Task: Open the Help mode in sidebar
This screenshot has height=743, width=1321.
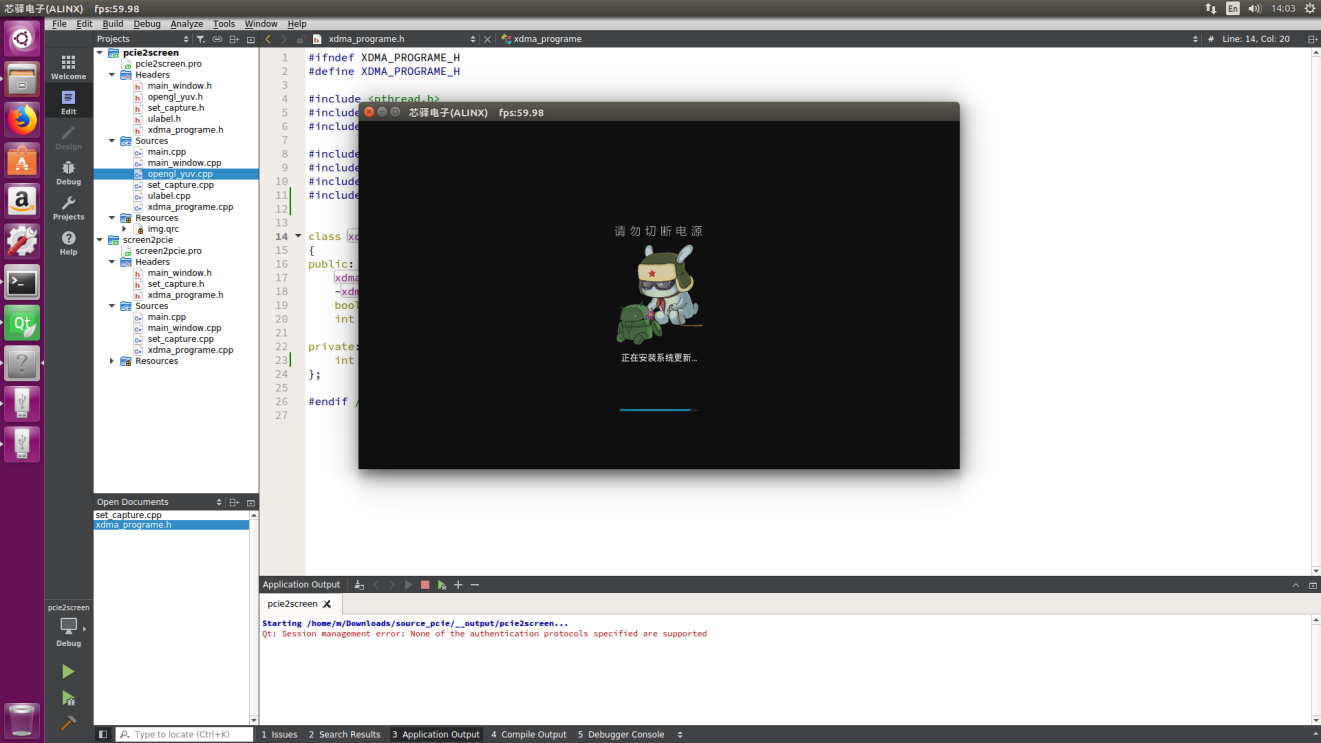Action: (x=68, y=242)
